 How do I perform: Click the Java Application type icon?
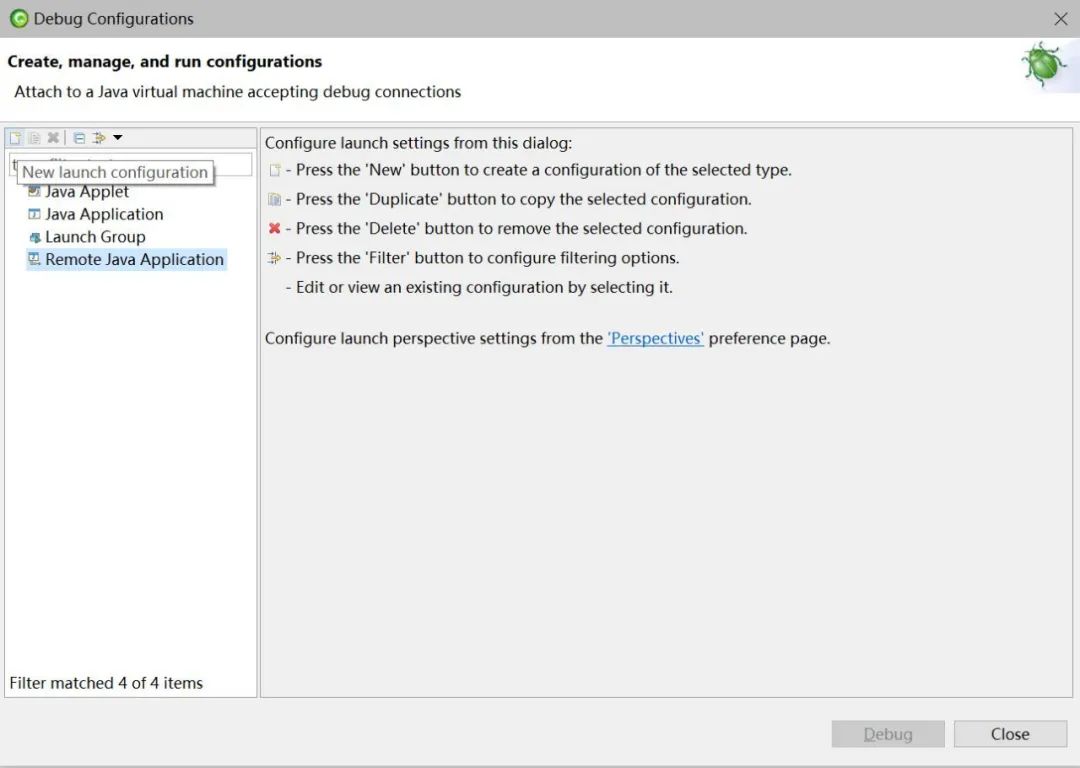pos(35,214)
